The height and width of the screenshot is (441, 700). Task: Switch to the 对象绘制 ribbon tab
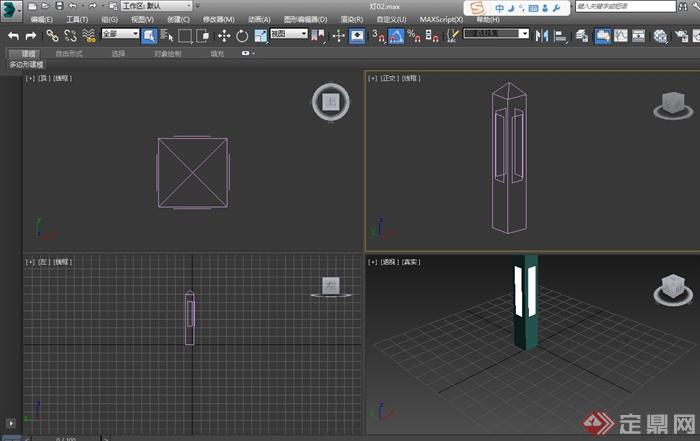pos(167,54)
